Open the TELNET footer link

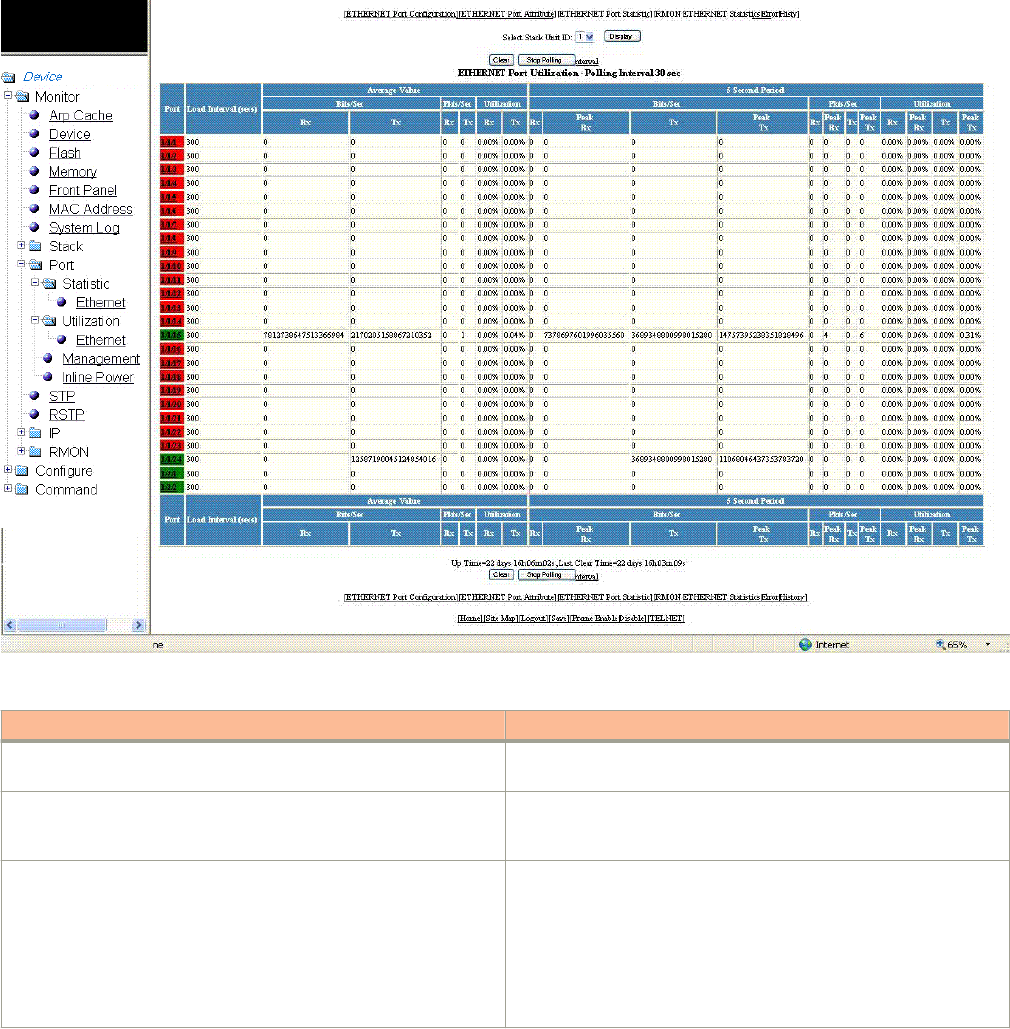(x=666, y=618)
